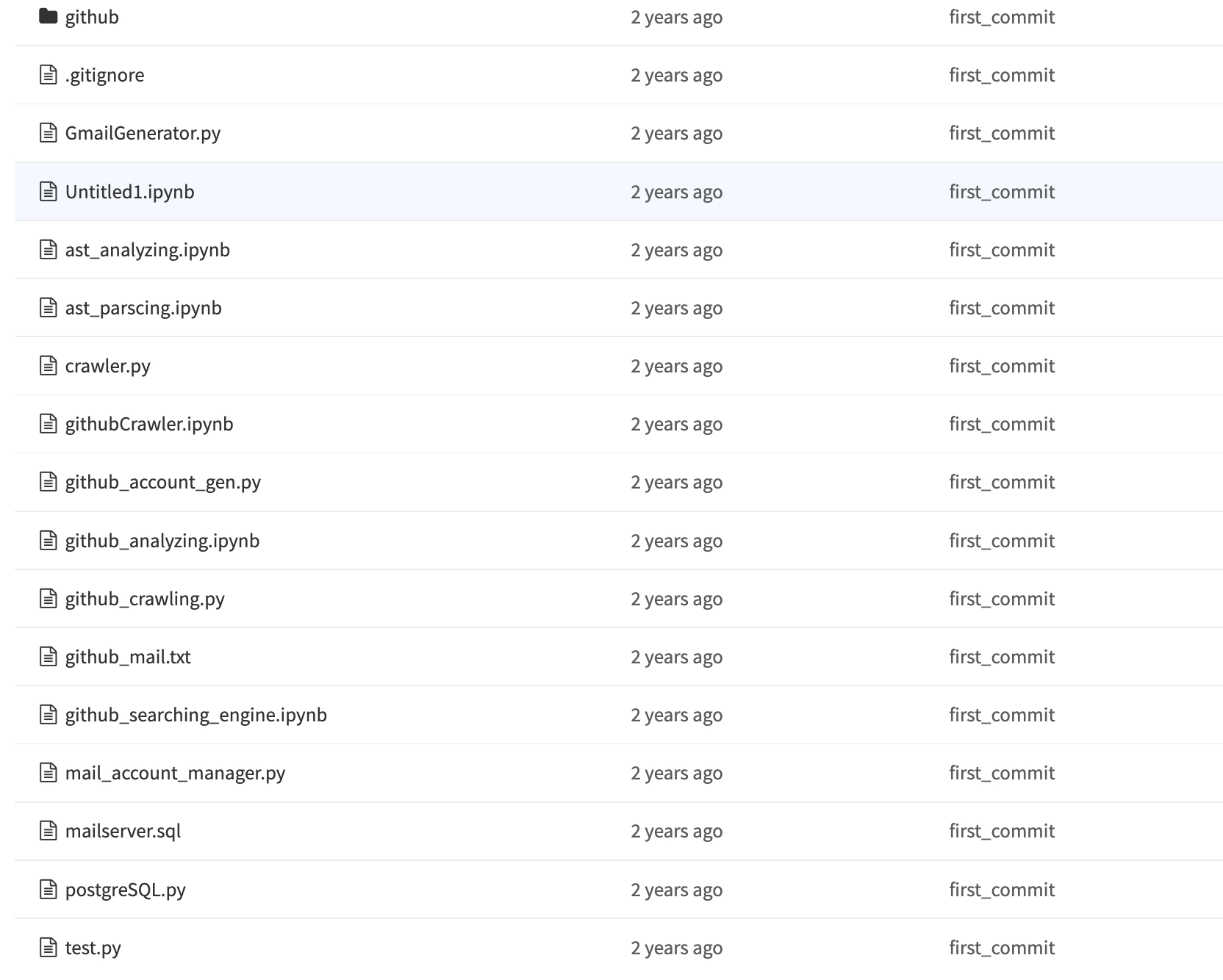Click the file icon beside ast_parscing.ipynb
The height and width of the screenshot is (980, 1223).
48,308
